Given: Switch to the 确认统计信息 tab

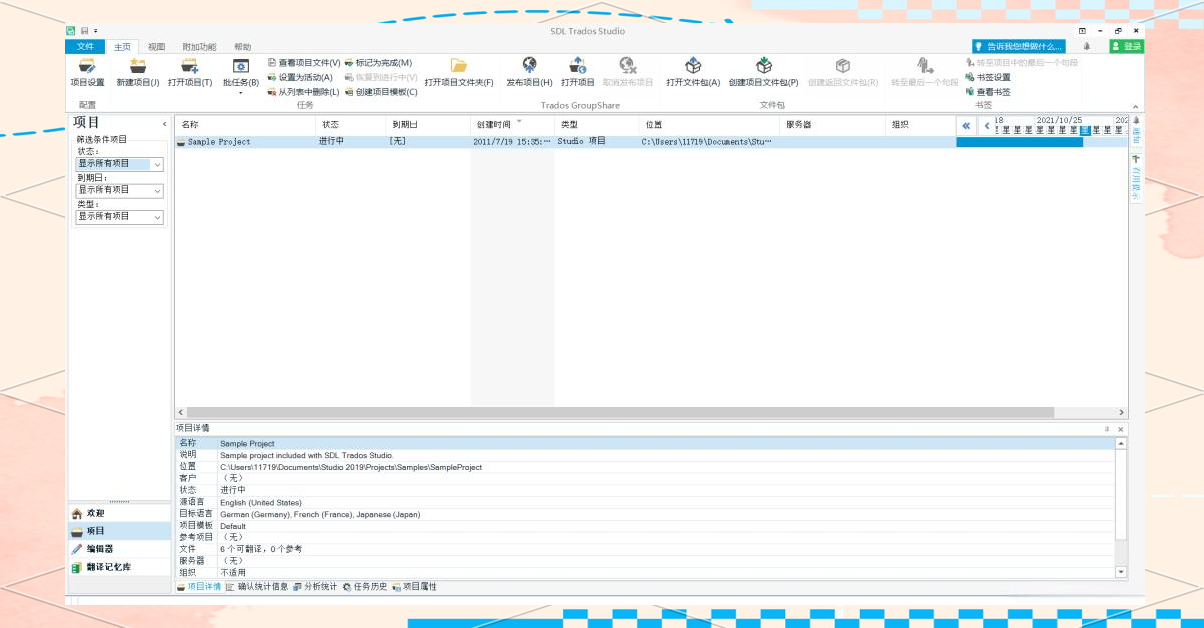Looking at the screenshot, I should tap(257, 587).
